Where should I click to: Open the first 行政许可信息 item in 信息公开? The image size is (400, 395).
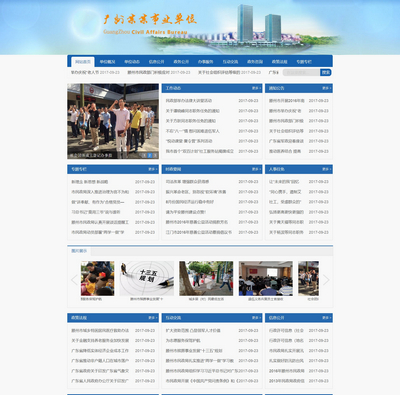(286, 331)
